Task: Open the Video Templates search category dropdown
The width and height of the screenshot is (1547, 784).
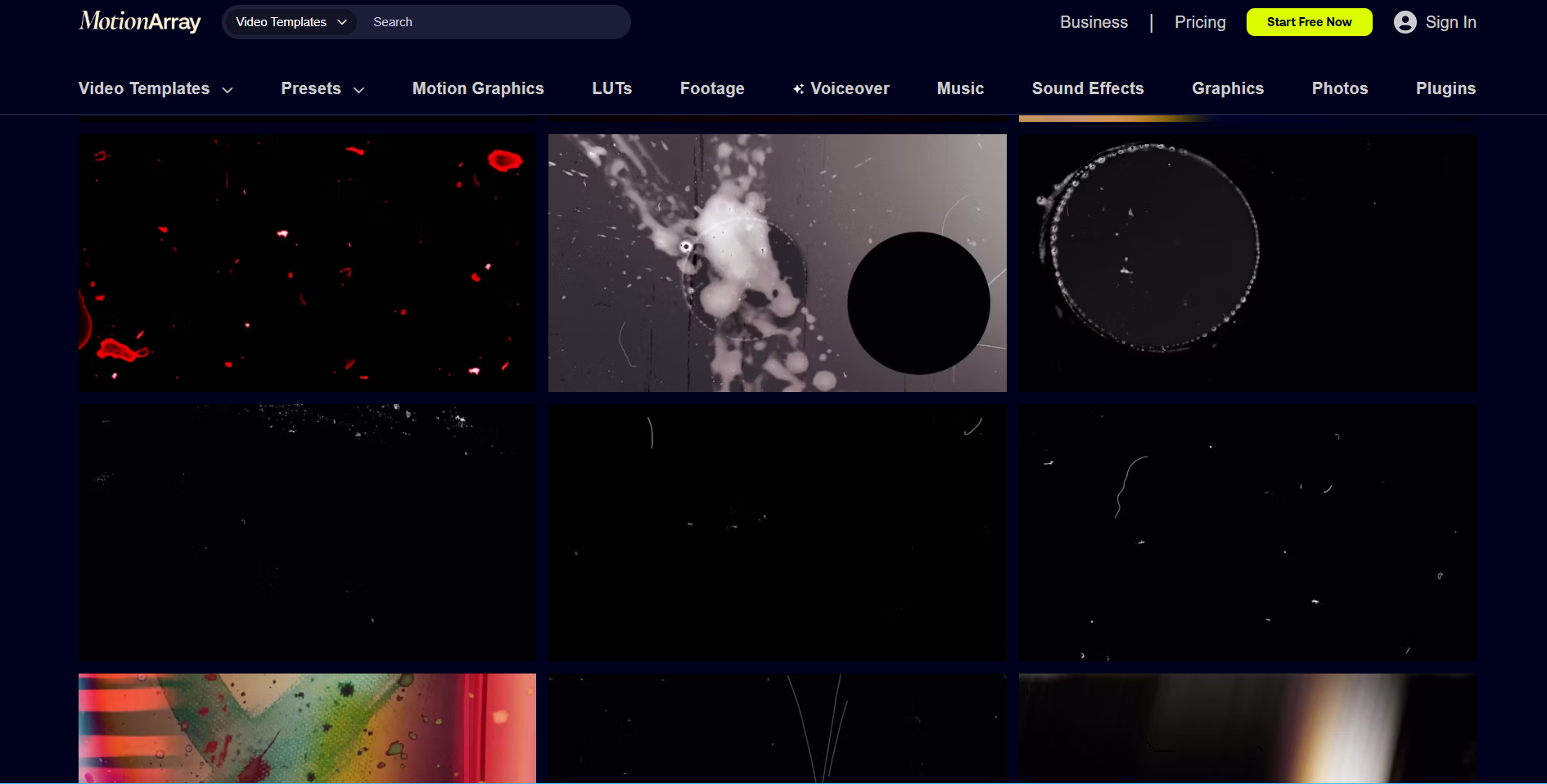Action: [290, 22]
